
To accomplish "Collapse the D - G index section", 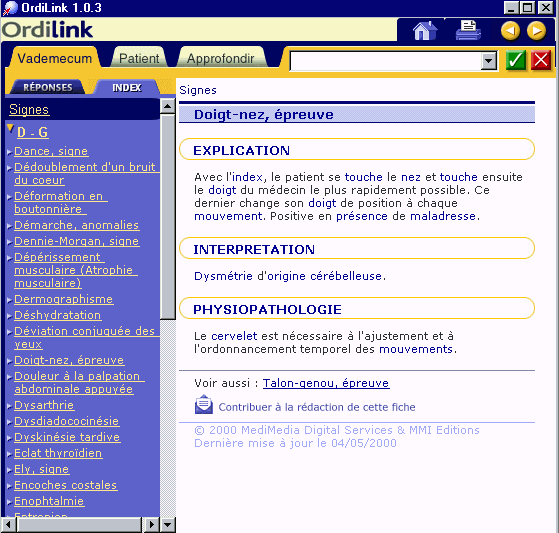I will click(10, 128).
